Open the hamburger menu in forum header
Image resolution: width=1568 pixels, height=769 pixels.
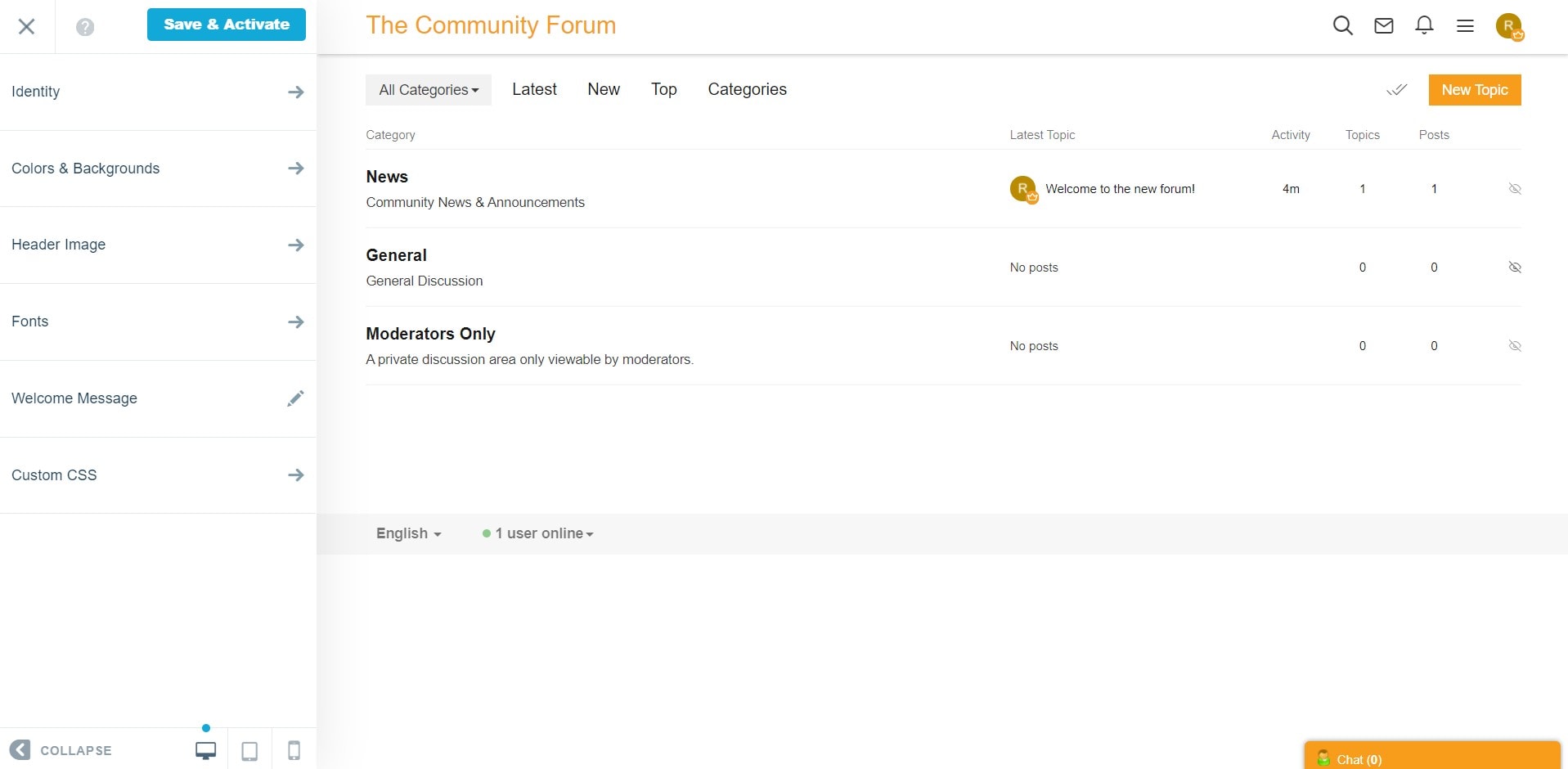[1465, 25]
